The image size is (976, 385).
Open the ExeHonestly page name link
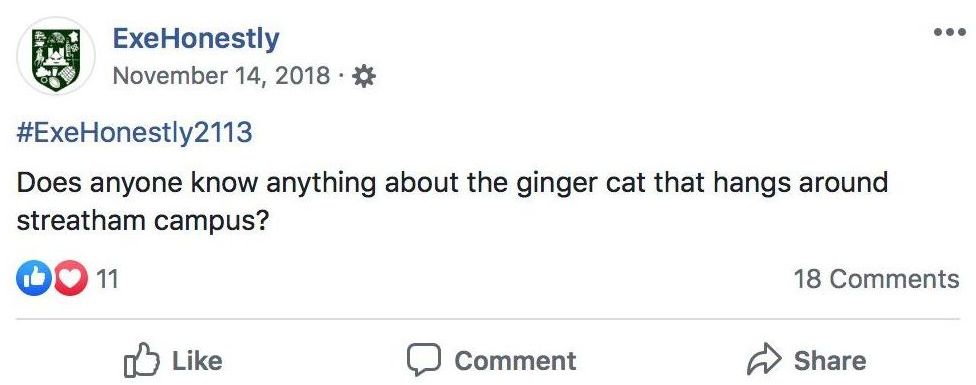click(x=196, y=39)
